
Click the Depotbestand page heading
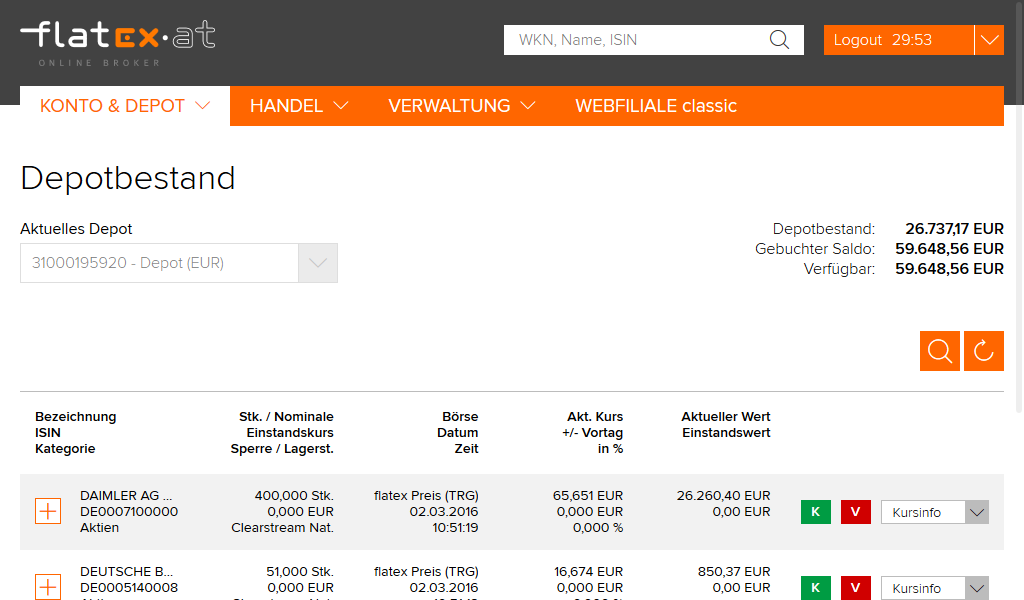tap(127, 178)
